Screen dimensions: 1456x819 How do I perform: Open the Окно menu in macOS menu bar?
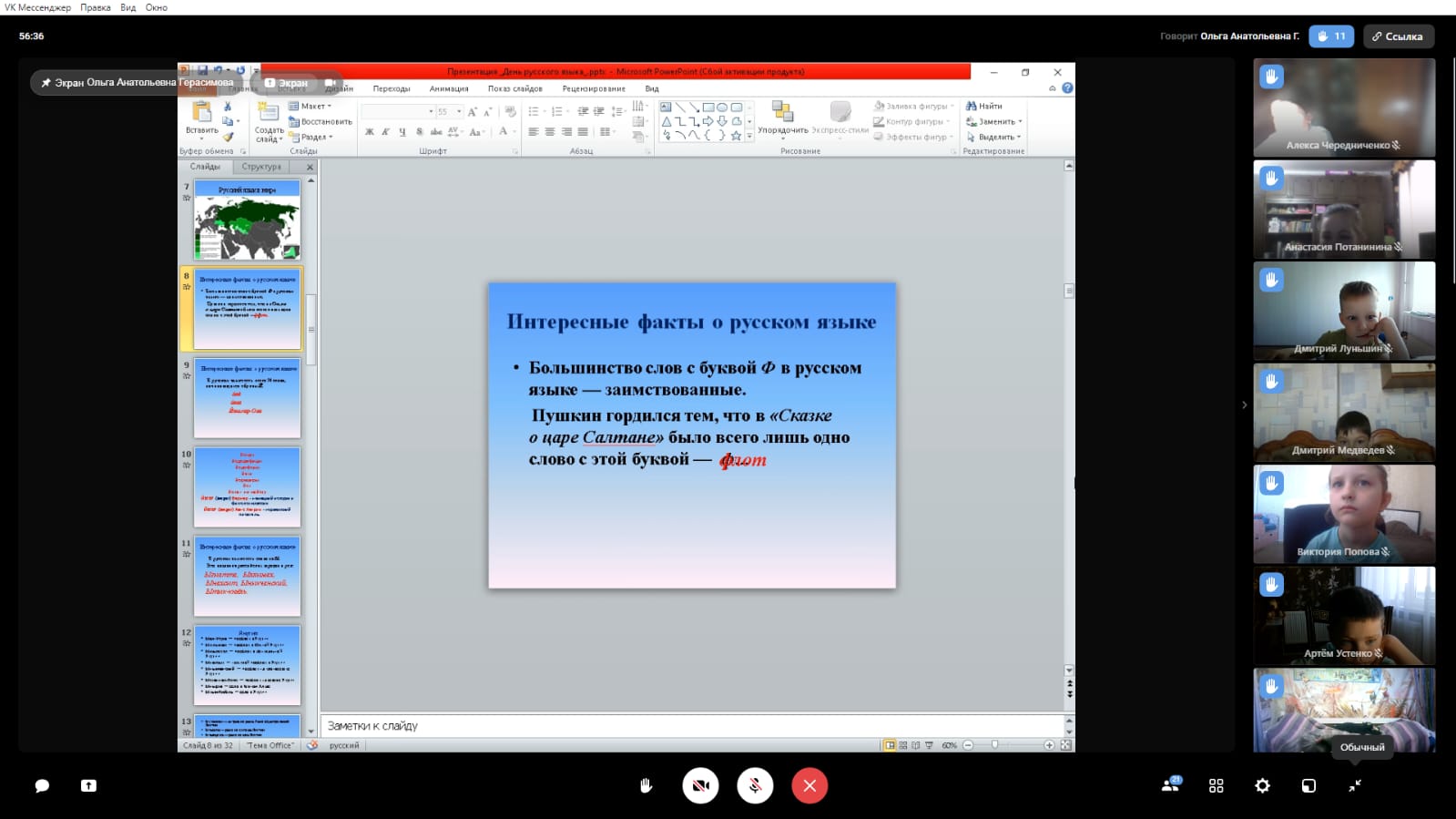tap(157, 7)
